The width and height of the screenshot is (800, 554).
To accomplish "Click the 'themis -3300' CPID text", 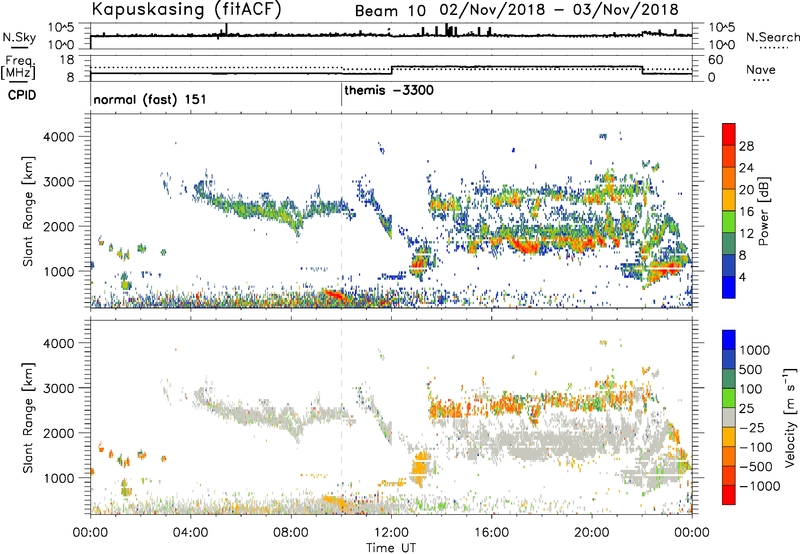I will coord(389,90).
